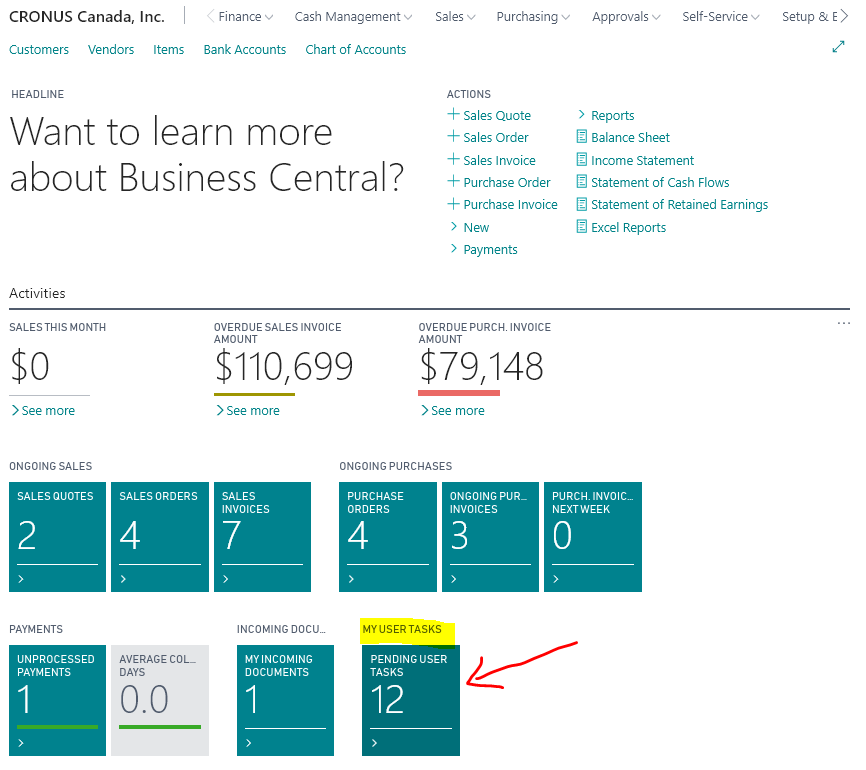Viewport: 866px width, 770px height.
Task: Click the arrow on Unprocessed Payments tile
Action: point(21,743)
